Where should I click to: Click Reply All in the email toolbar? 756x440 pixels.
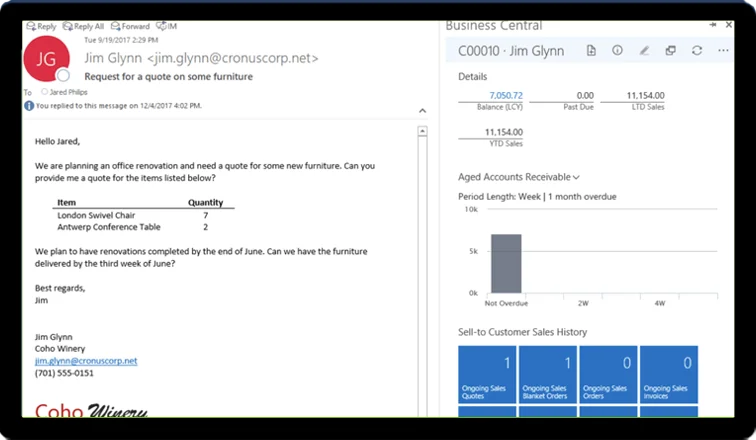[x=83, y=26]
